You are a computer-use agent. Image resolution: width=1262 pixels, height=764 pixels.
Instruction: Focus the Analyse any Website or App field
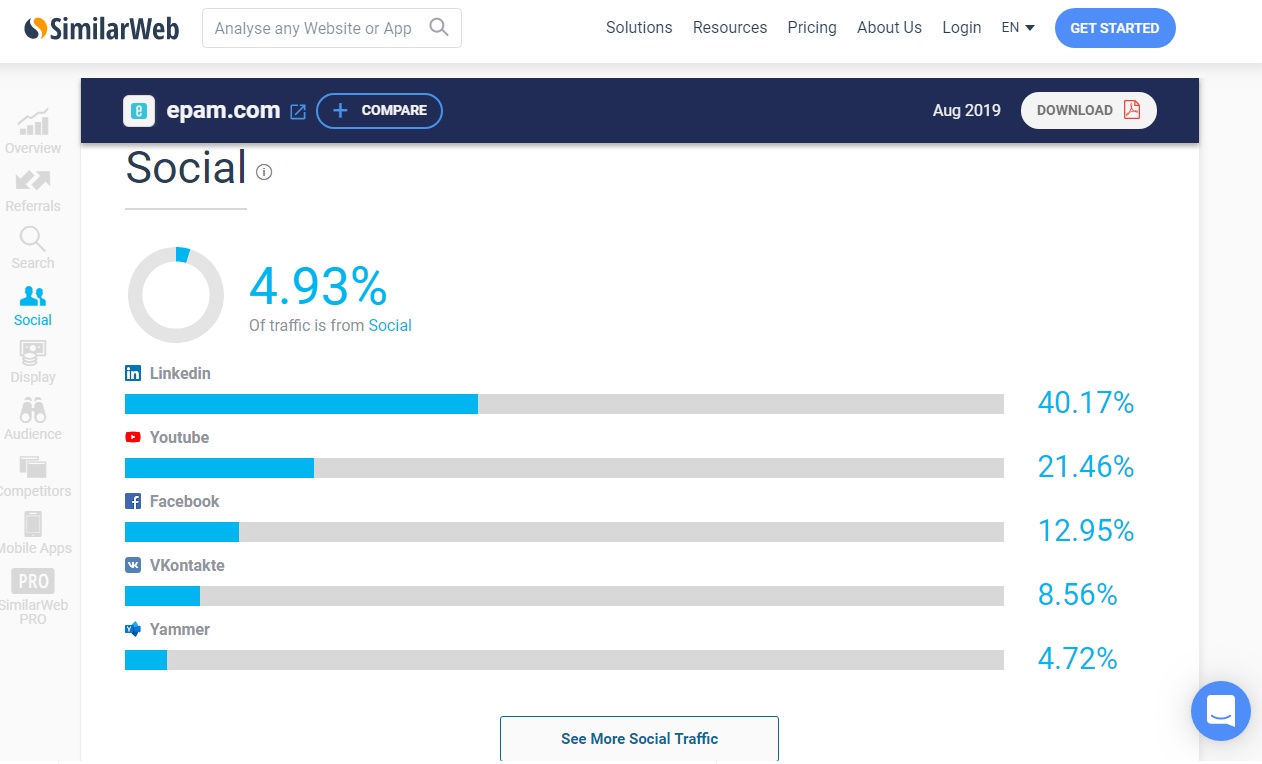332,28
